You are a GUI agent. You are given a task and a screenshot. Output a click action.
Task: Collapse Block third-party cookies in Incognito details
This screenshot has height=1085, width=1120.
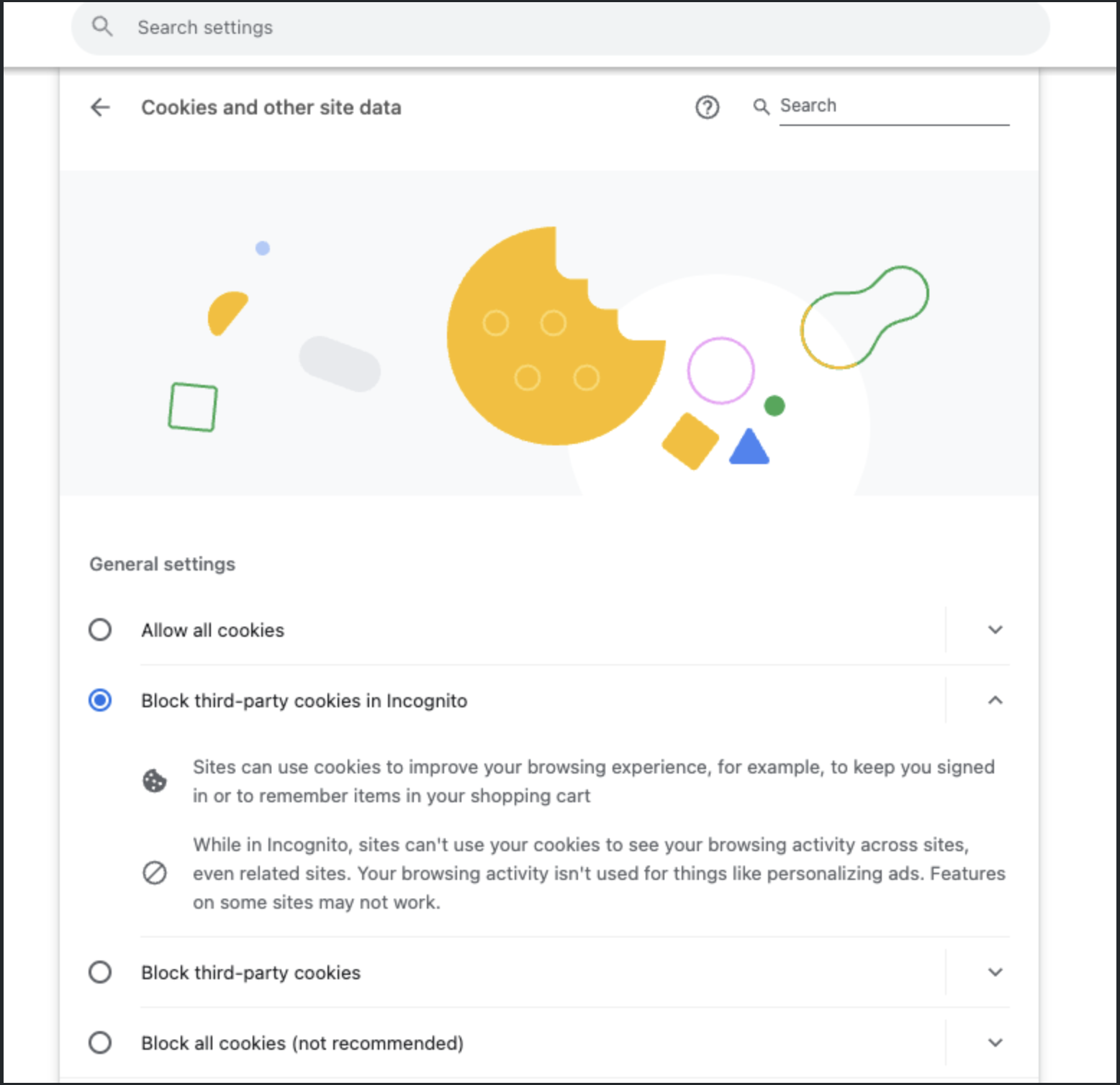[995, 700]
